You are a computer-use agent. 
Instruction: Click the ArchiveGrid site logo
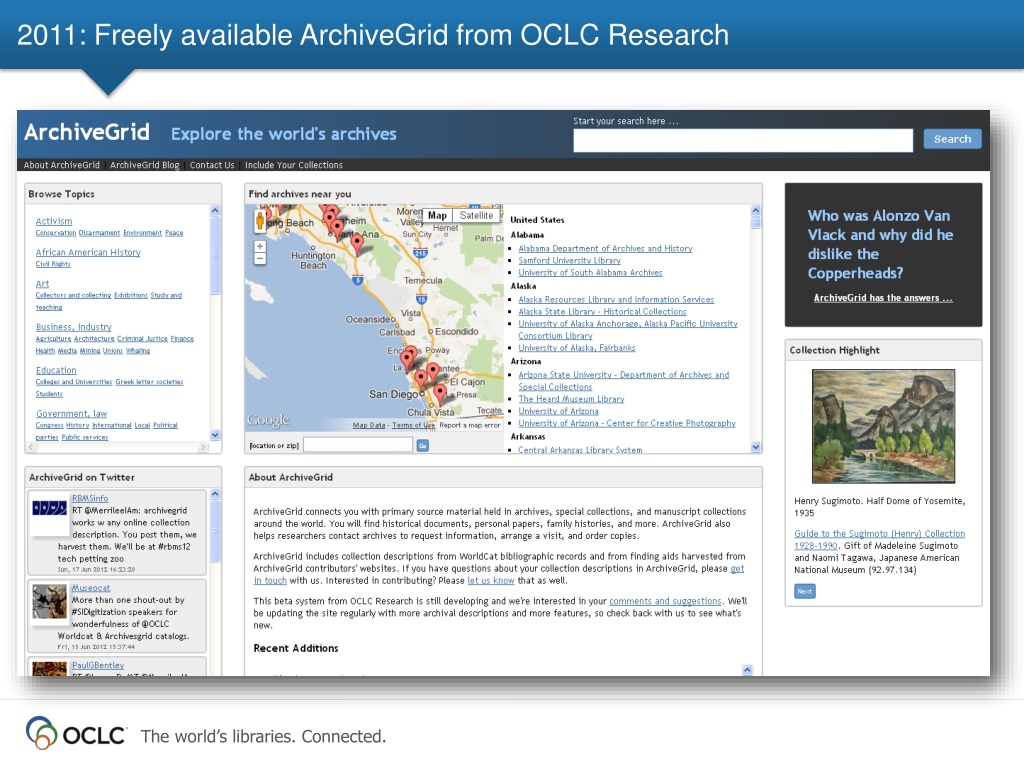click(87, 133)
